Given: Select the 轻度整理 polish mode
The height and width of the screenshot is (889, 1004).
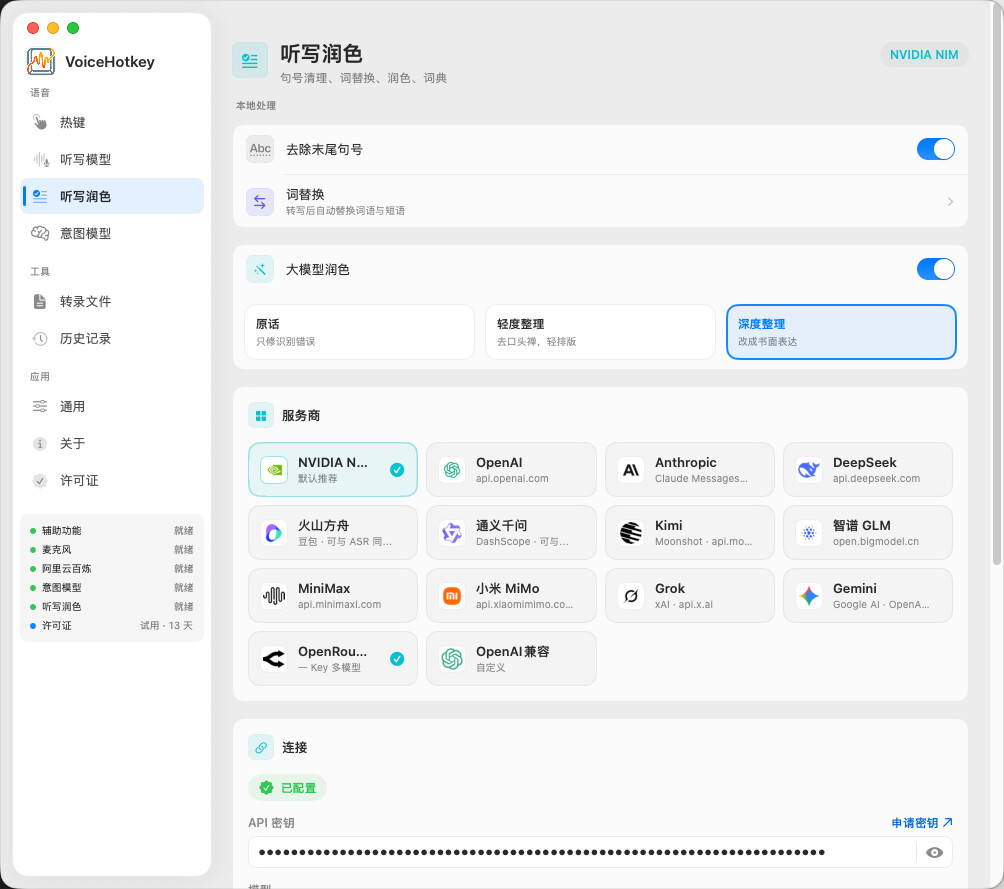Looking at the screenshot, I should point(600,332).
